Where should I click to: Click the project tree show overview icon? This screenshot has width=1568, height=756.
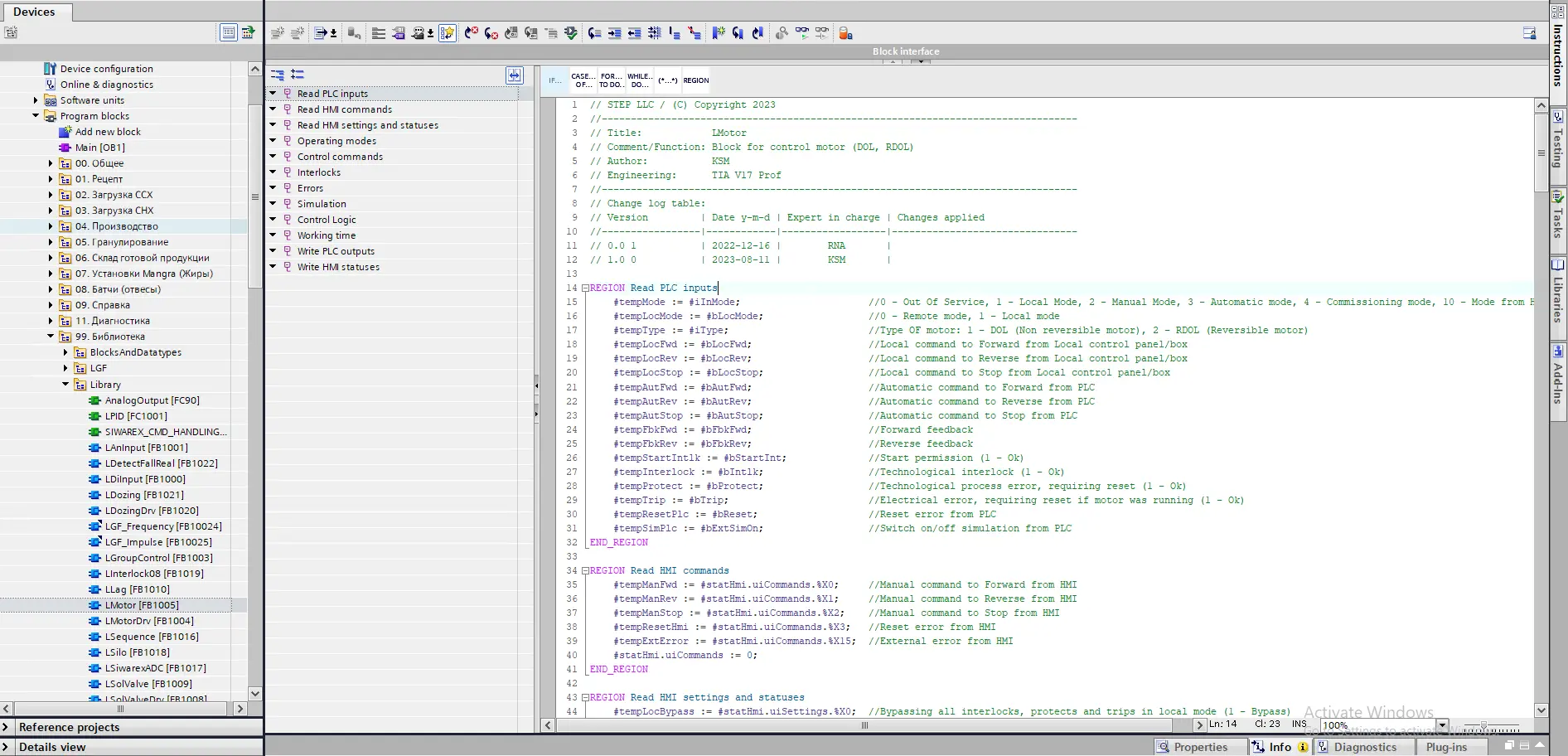248,32
